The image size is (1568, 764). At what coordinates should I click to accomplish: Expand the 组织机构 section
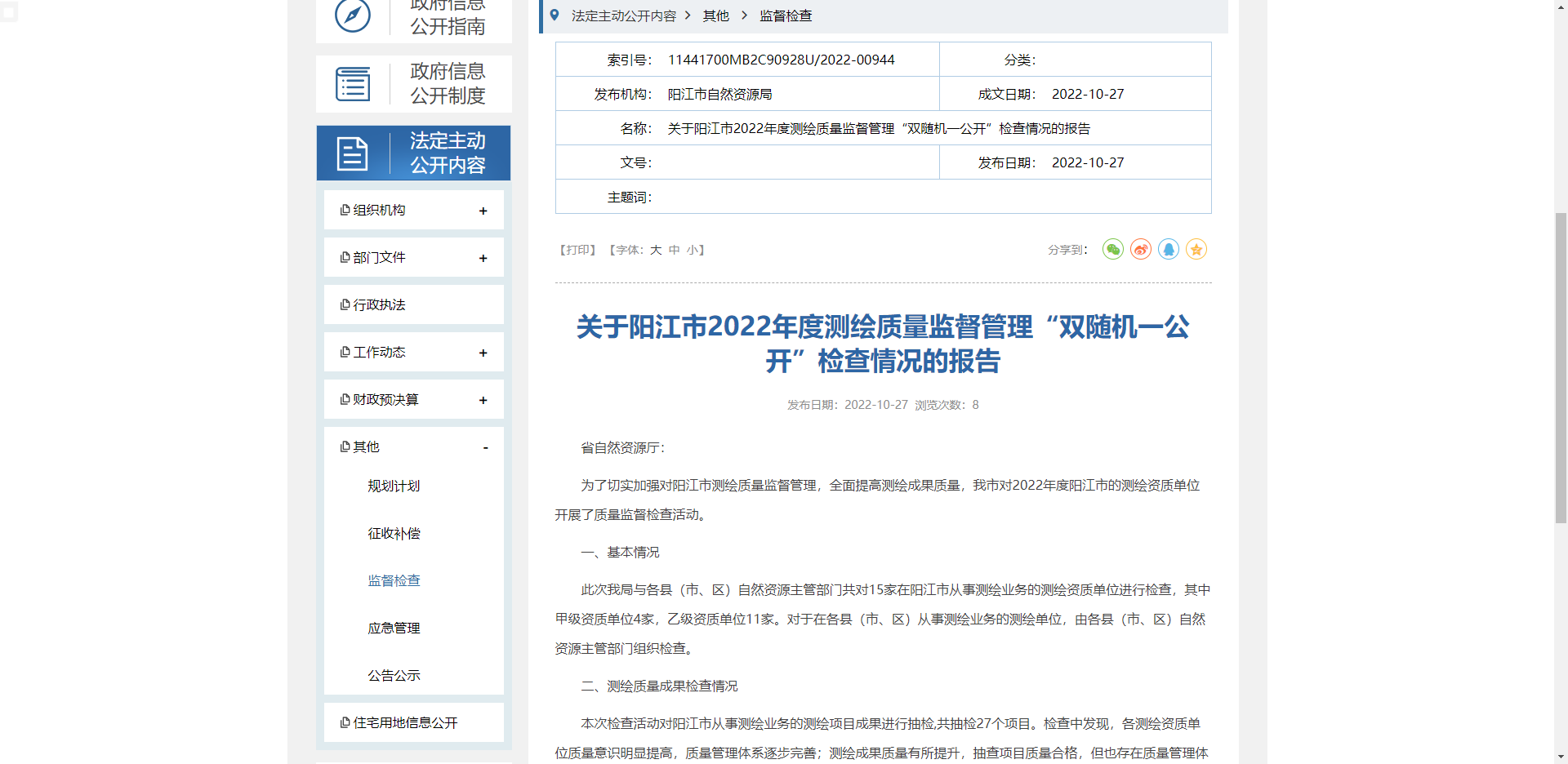click(483, 210)
